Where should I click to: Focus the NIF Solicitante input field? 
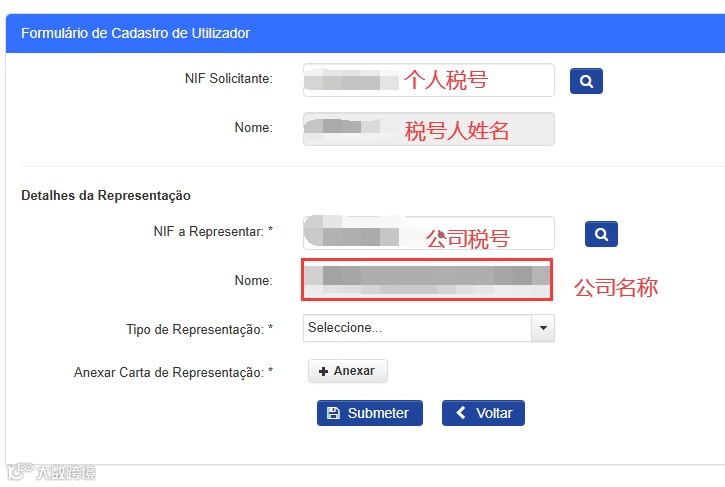pos(428,80)
